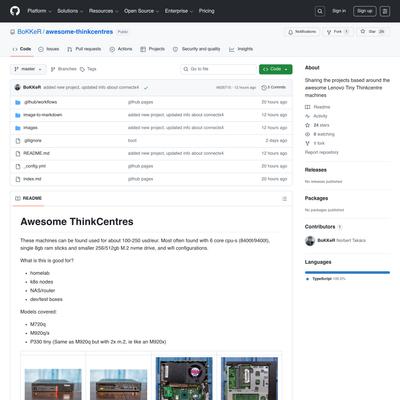Screen dimensions: 400x400
Task: Open the Pricing page
Action: click(207, 11)
